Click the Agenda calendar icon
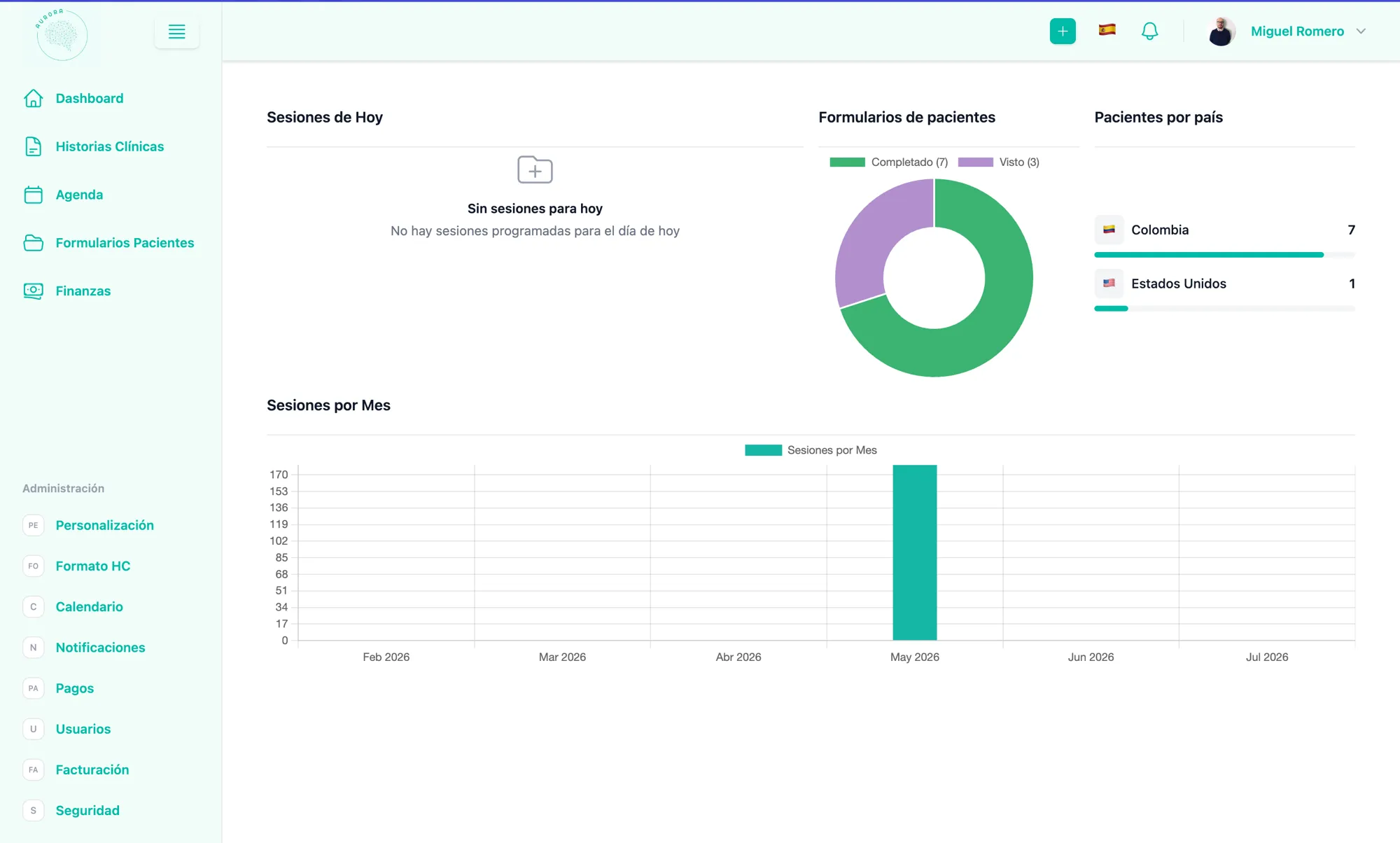The image size is (1400, 843). point(34,195)
